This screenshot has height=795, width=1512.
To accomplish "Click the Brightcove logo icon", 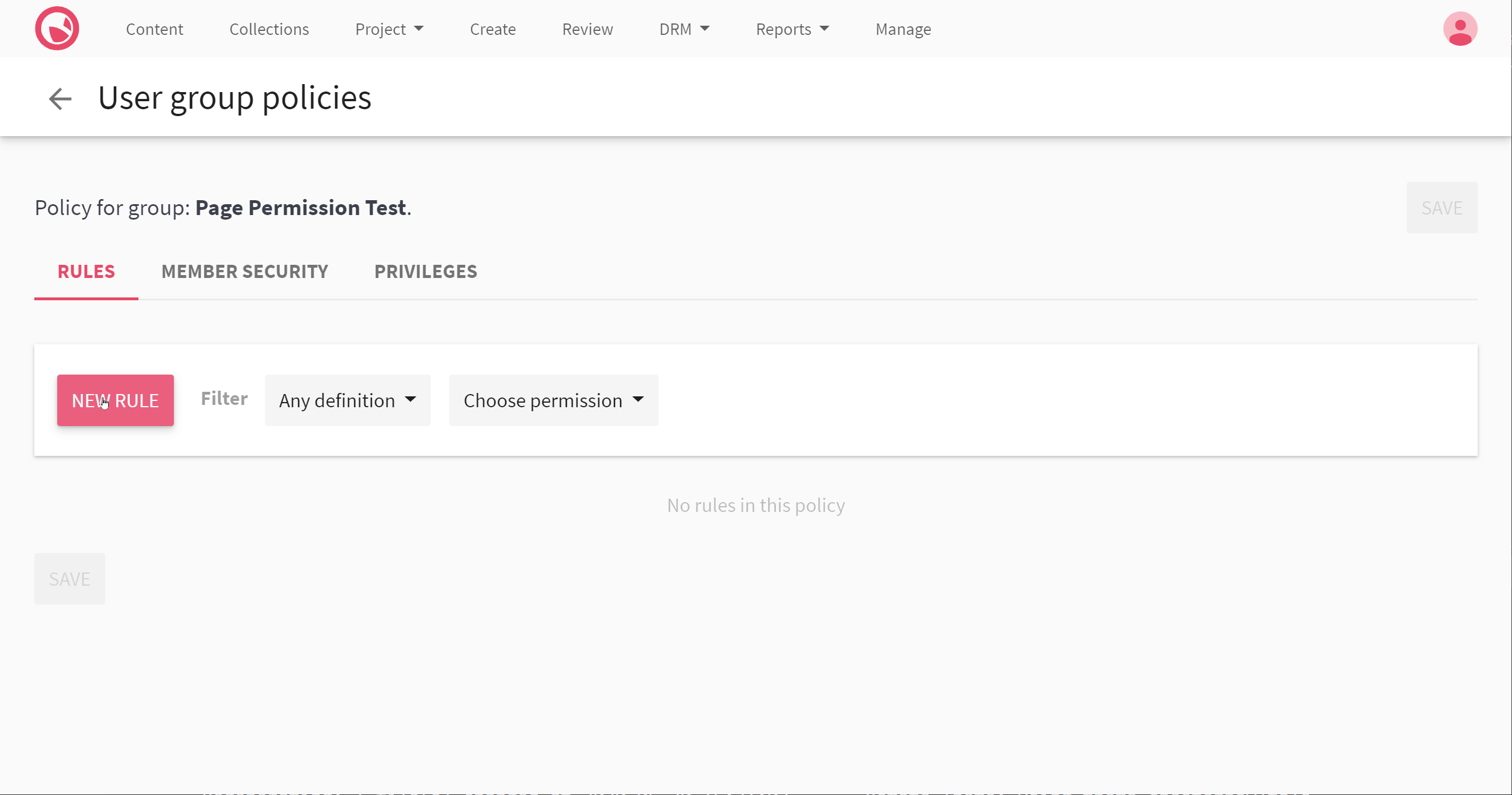I will tap(57, 29).
